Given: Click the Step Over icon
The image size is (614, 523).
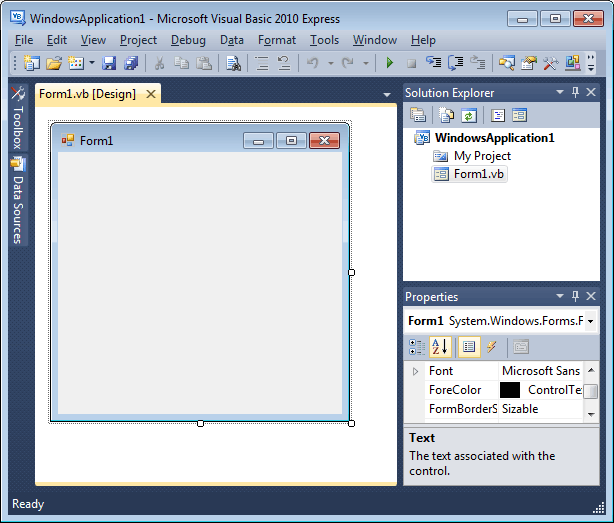Looking at the screenshot, I should point(455,63).
